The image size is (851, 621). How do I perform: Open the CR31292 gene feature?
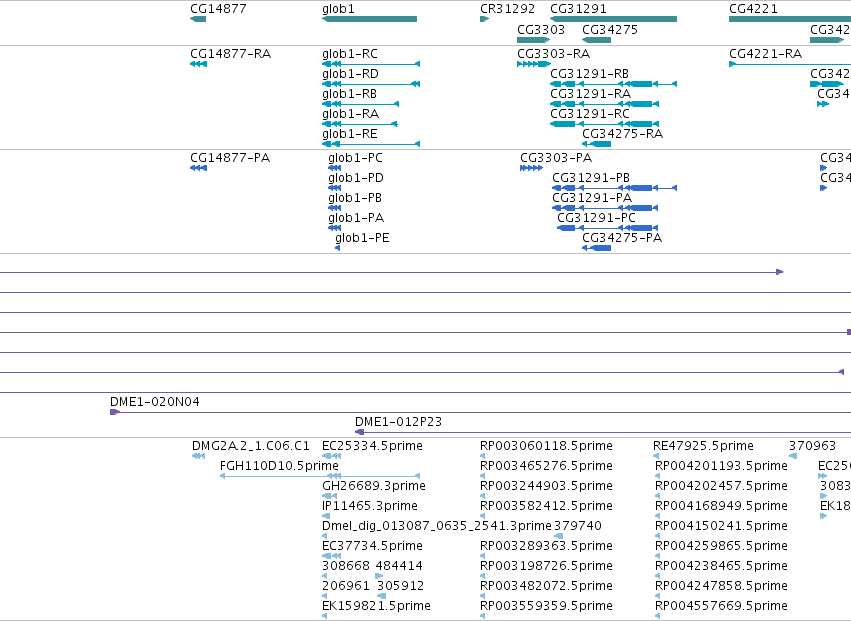pyautogui.click(x=485, y=19)
